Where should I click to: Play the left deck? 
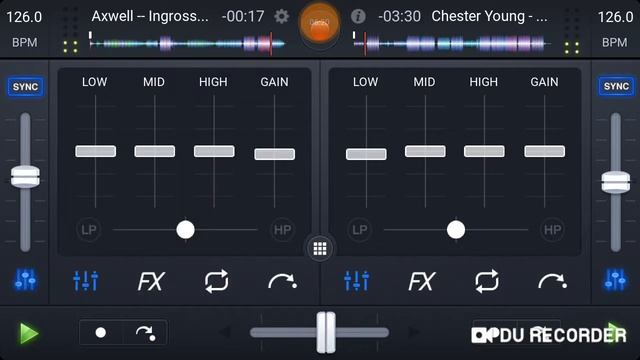click(x=29, y=333)
